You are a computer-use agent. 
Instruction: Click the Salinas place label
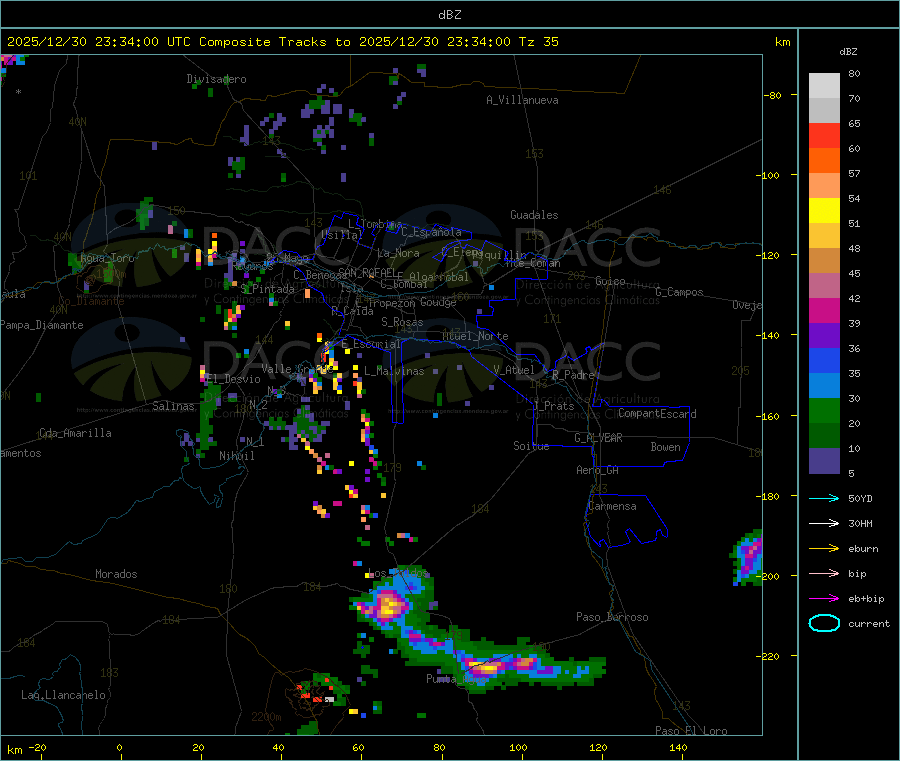(173, 406)
